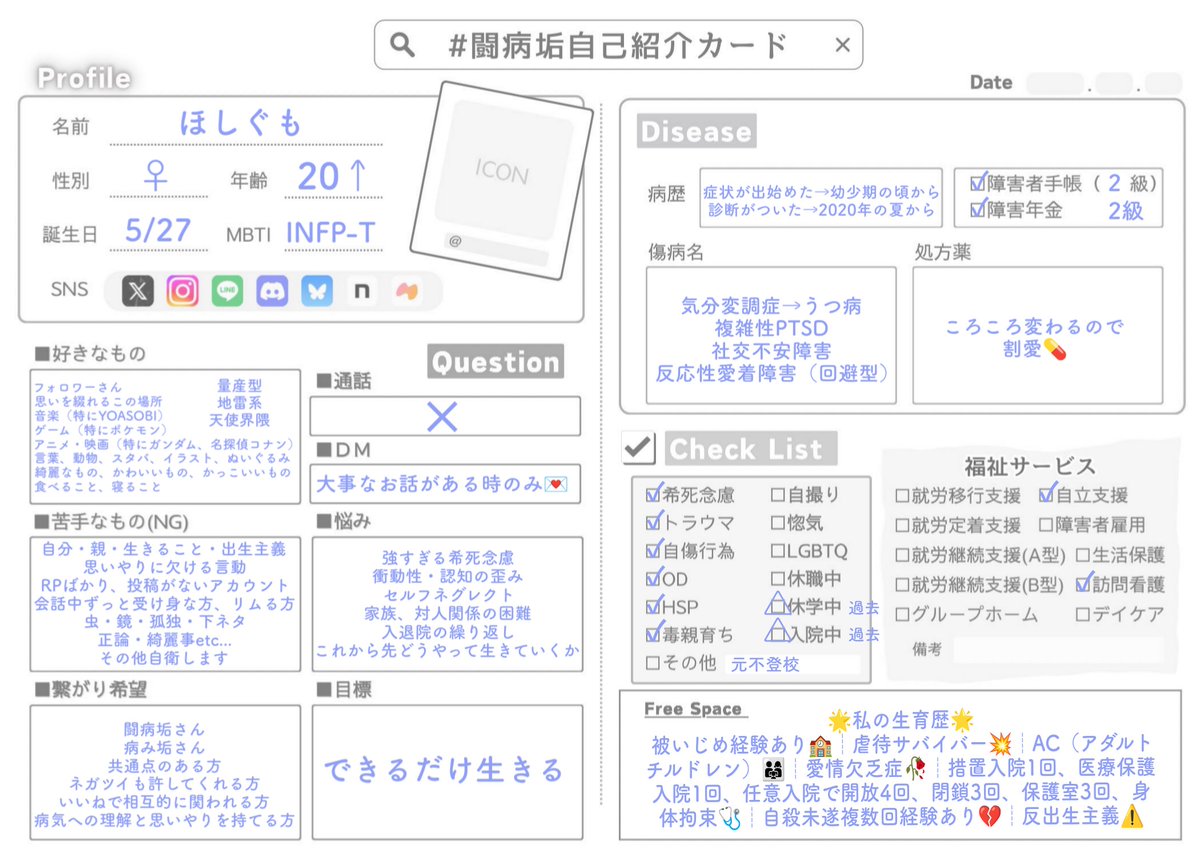Click the warning emoji after 反出生主義
This screenshot has width=1200, height=857.
pos(1132,817)
